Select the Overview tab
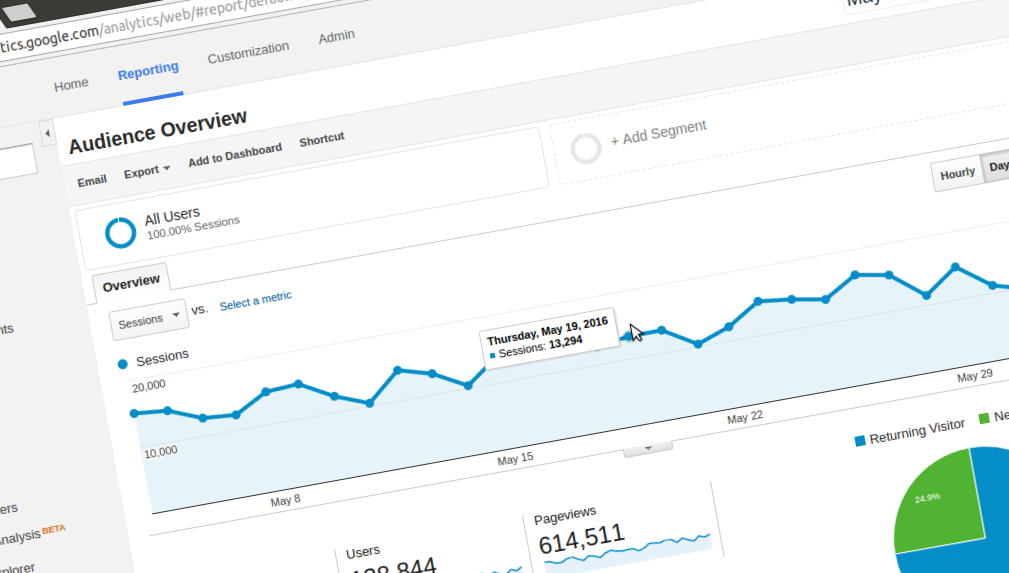Viewport: 1009px width, 573px height. coord(131,283)
